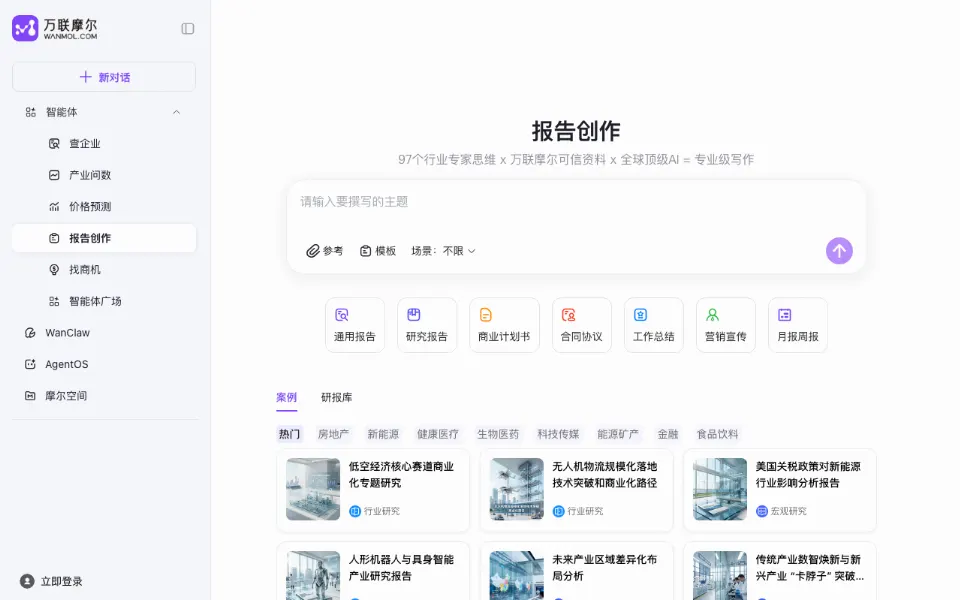This screenshot has width=960, height=600.
Task: Attach a reference via 参考 paperclip
Action: coord(313,251)
